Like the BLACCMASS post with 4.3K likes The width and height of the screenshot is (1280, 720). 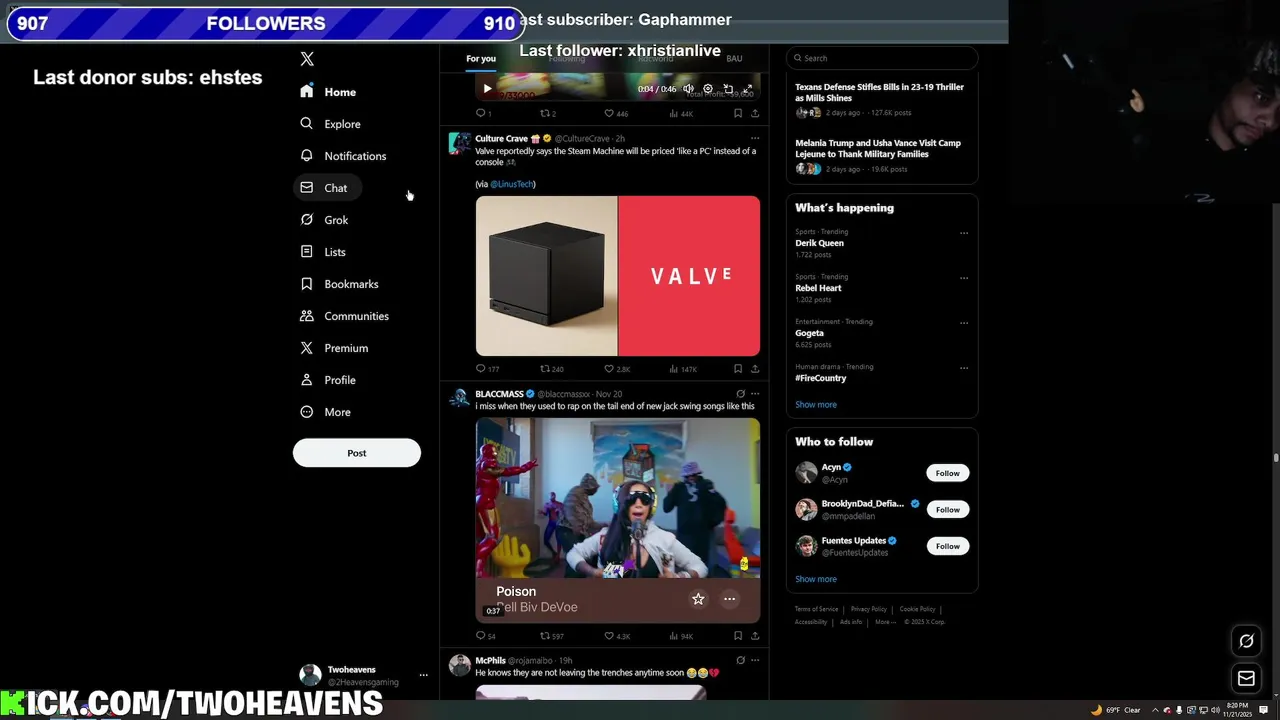click(x=617, y=636)
